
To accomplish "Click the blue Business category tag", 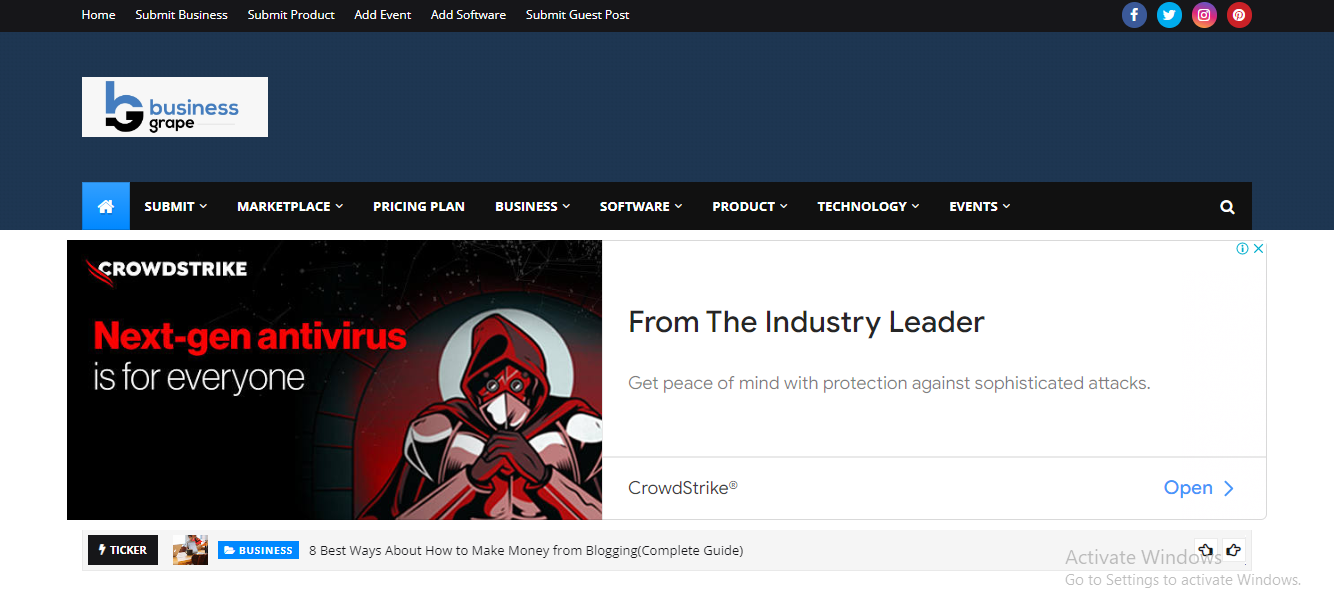I will tap(258, 550).
